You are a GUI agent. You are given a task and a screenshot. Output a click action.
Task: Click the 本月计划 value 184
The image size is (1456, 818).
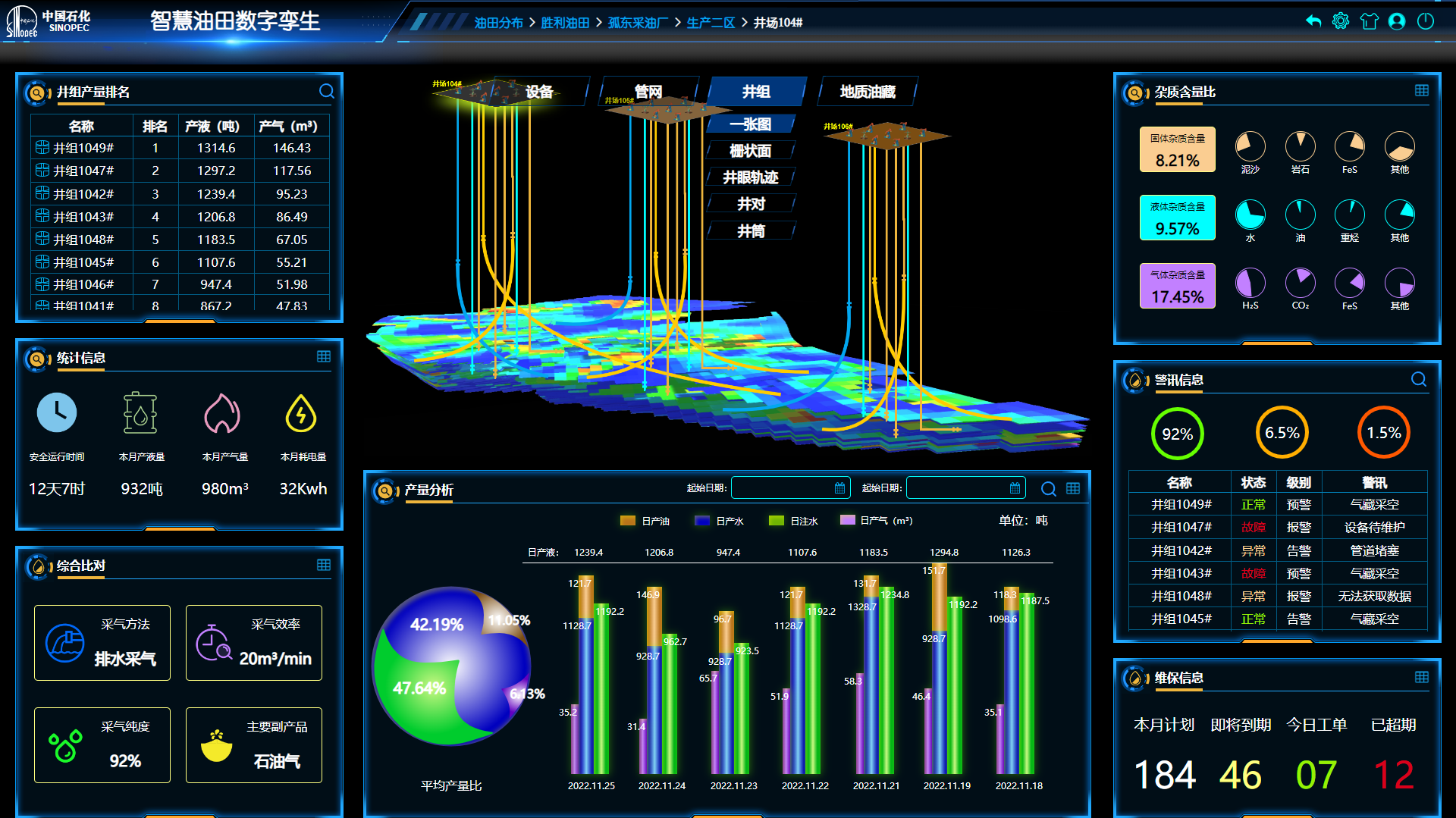[x=1164, y=775]
